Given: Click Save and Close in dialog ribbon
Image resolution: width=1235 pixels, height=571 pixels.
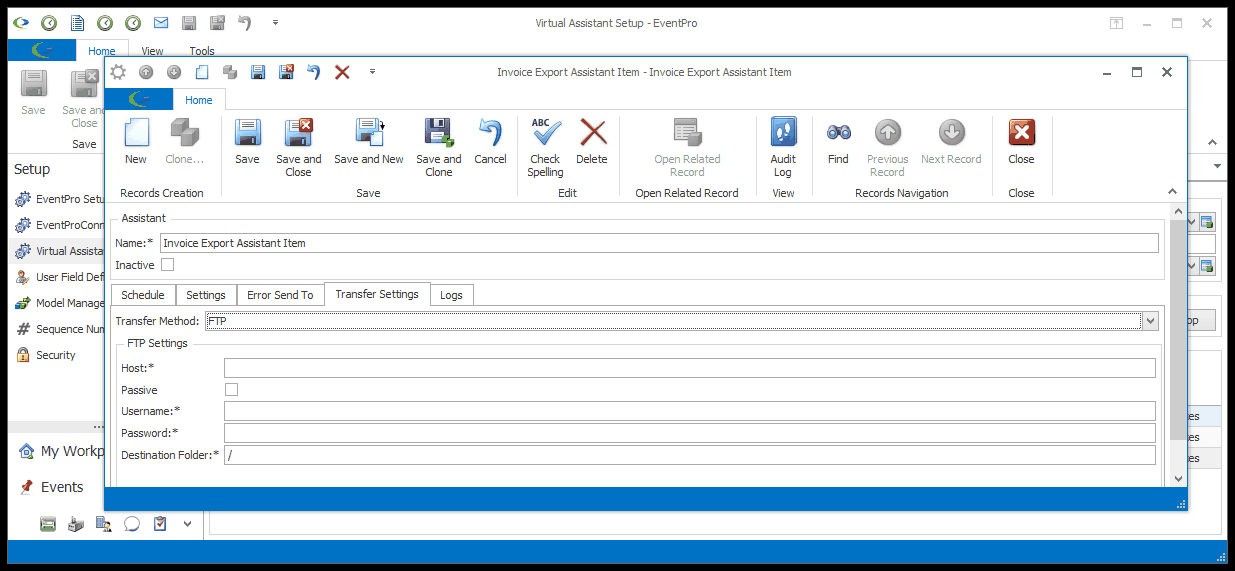Looking at the screenshot, I should click(299, 133).
